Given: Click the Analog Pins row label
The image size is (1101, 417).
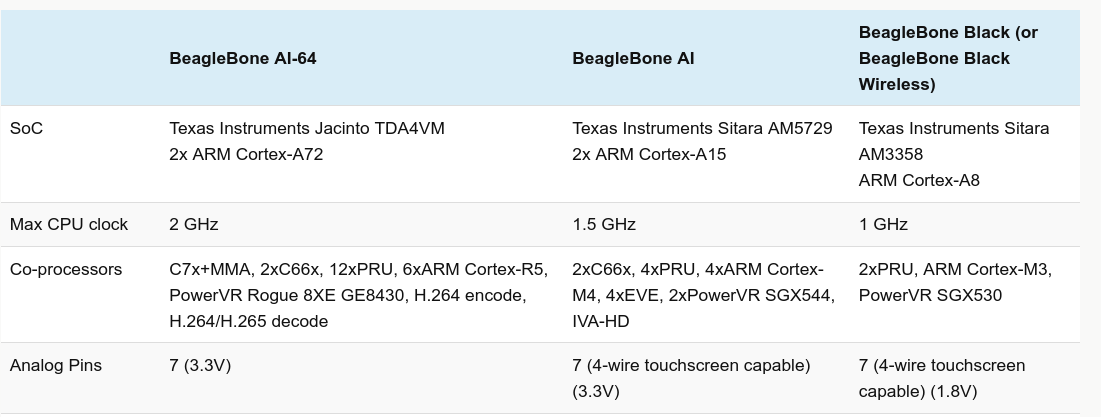Looking at the screenshot, I should [56, 366].
